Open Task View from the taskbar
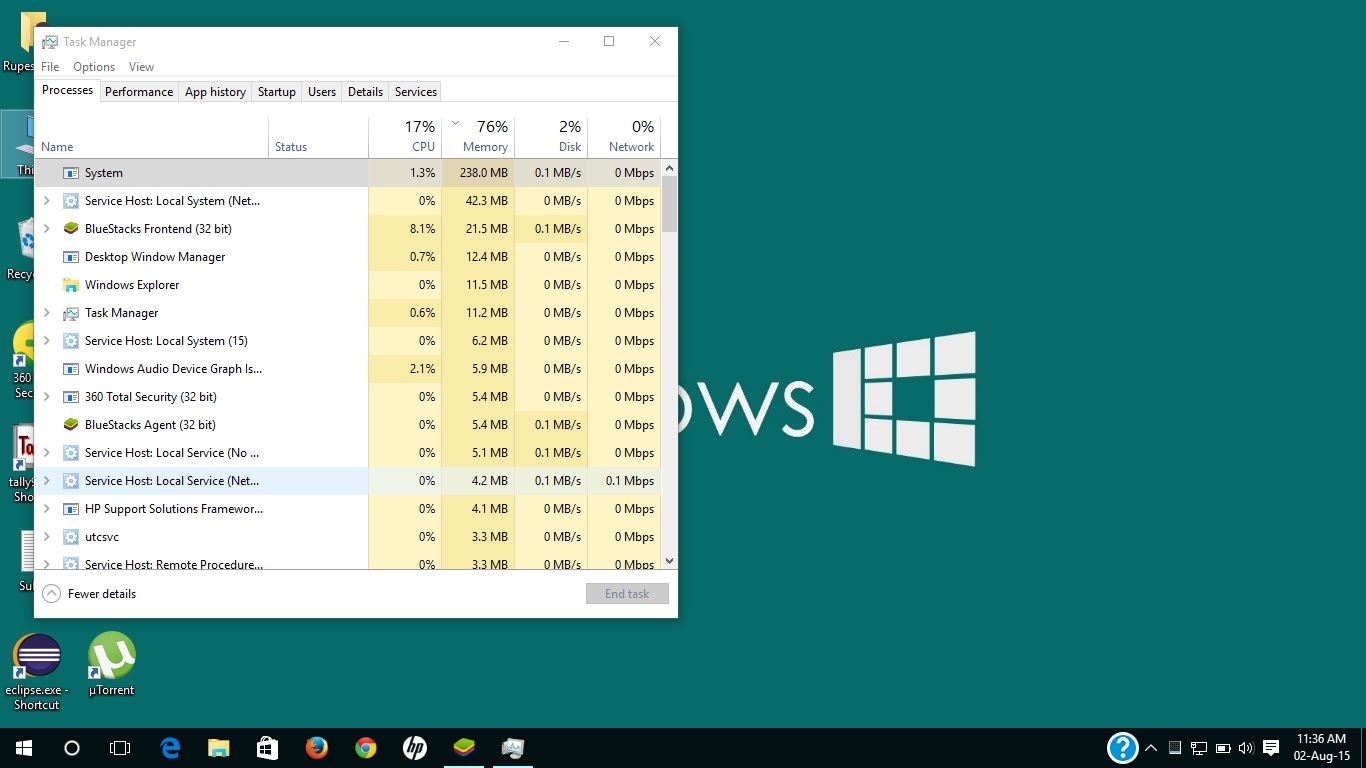 tap(120, 748)
